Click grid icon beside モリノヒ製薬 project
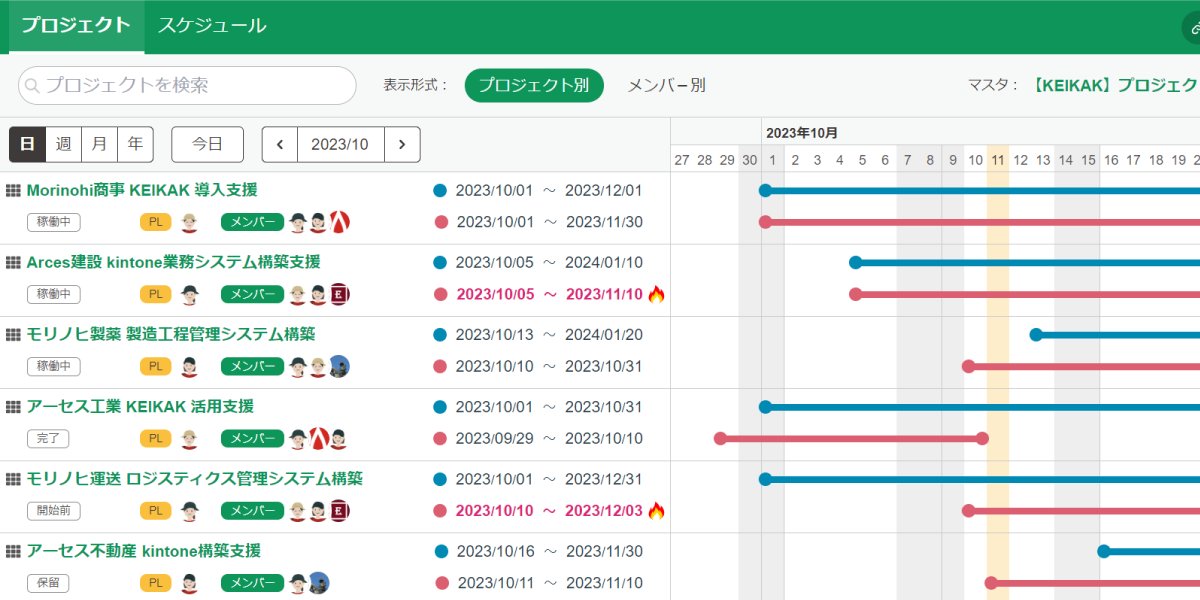The image size is (1200, 600). (x=13, y=334)
